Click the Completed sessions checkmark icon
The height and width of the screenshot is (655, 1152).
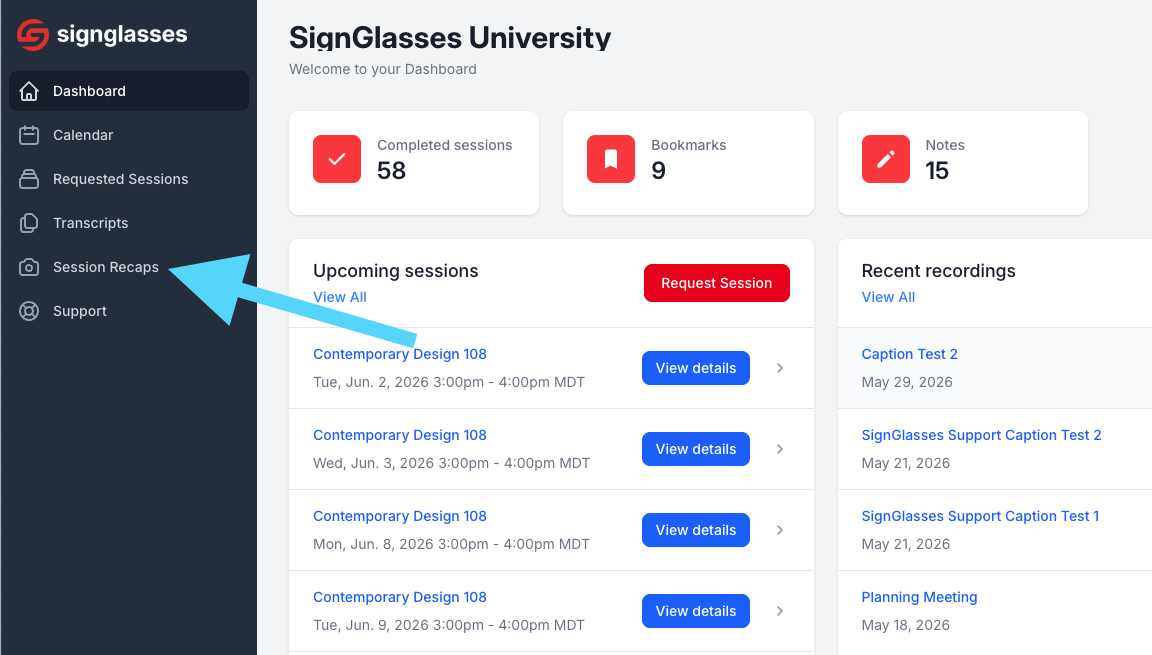337,159
